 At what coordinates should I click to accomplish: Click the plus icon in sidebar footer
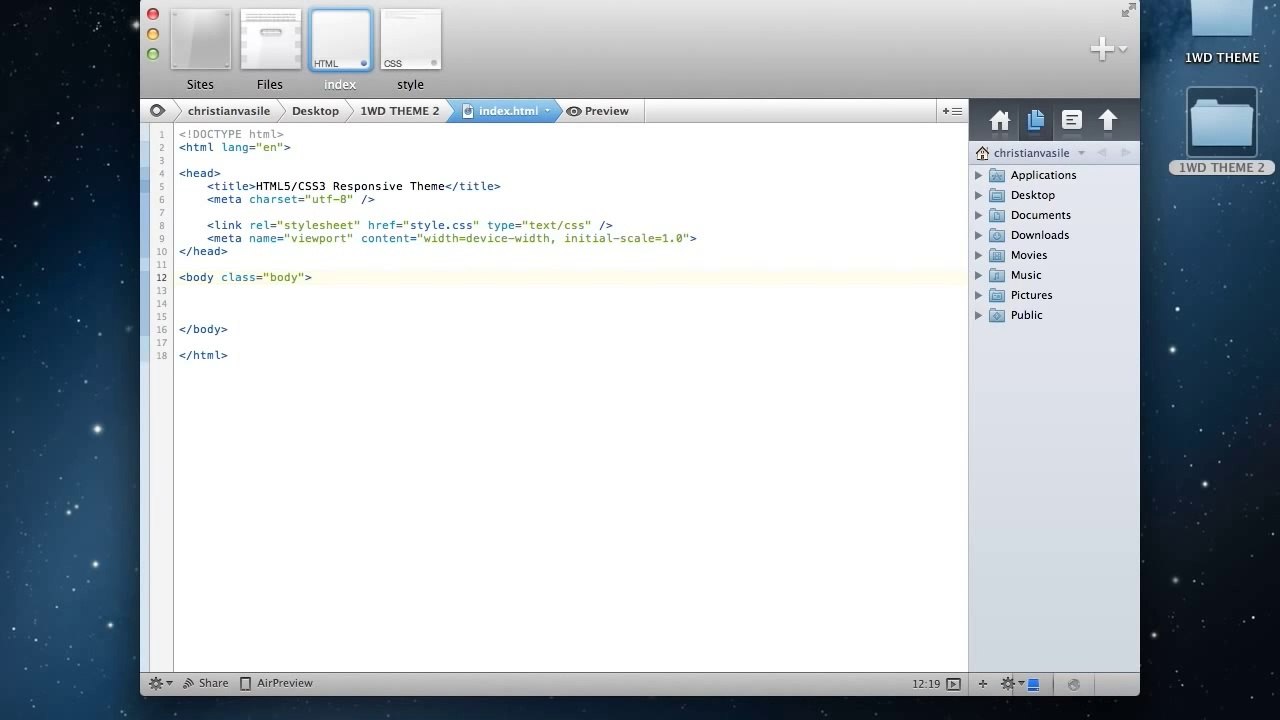click(x=983, y=684)
